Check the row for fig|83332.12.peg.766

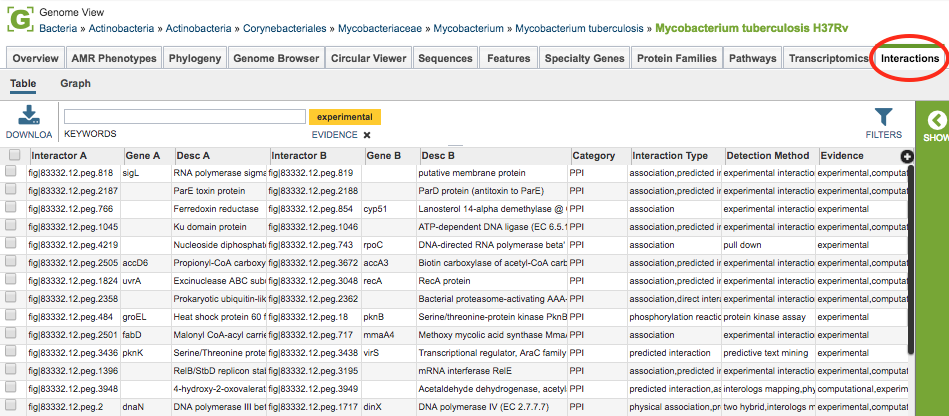[x=11, y=208]
